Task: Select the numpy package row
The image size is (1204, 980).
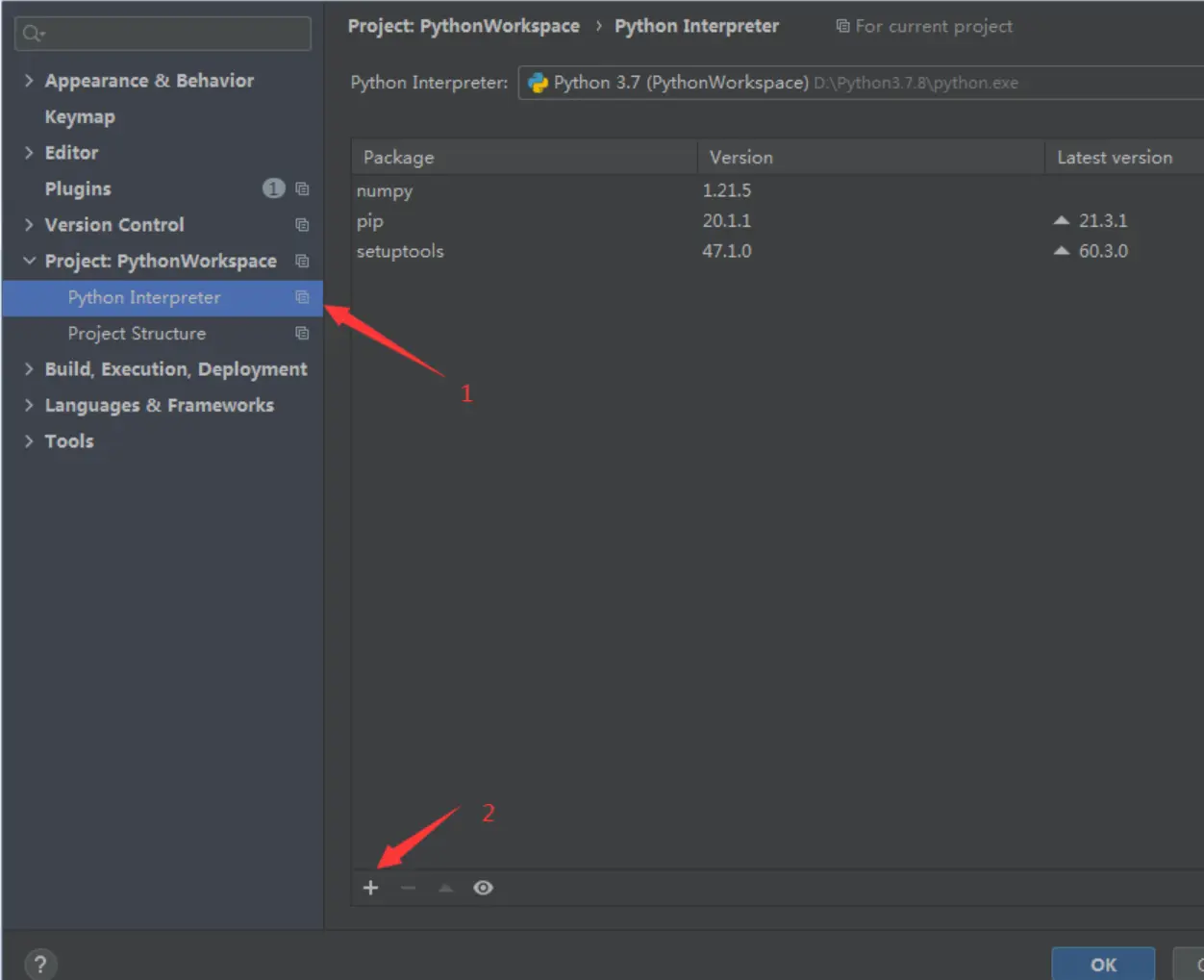Action: 777,190
